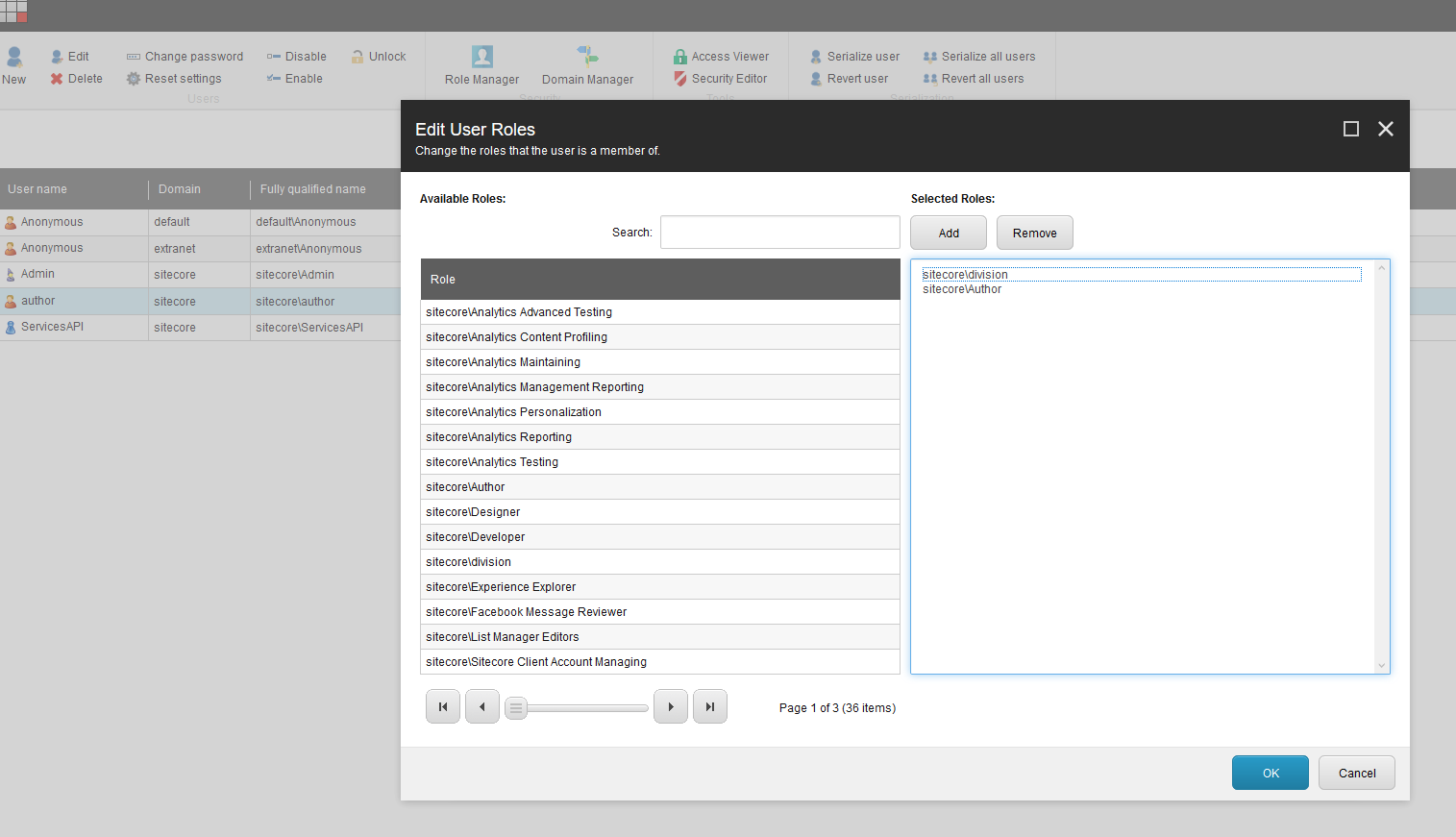Click Reset settings in the toolbar

tap(174, 79)
